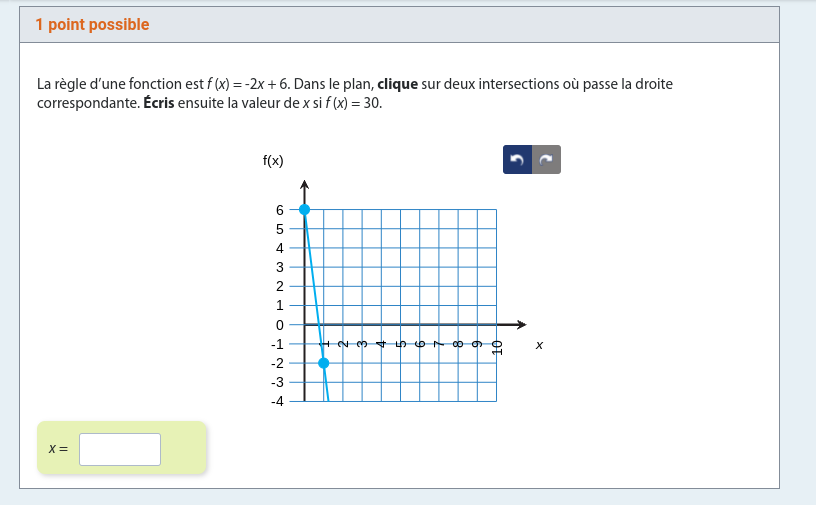Click grid intersection x = 5, f(x) = -4
This screenshot has width=816, height=505.
click(x=400, y=401)
